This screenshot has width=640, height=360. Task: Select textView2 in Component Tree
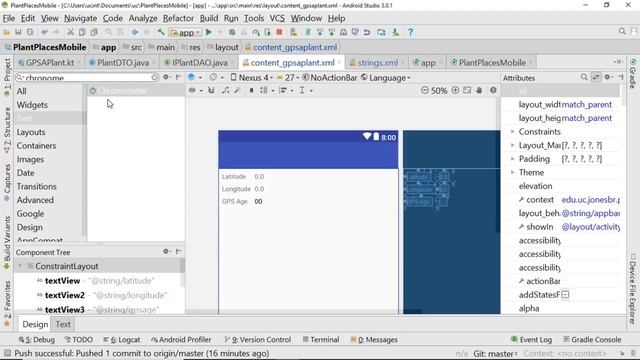(x=64, y=295)
